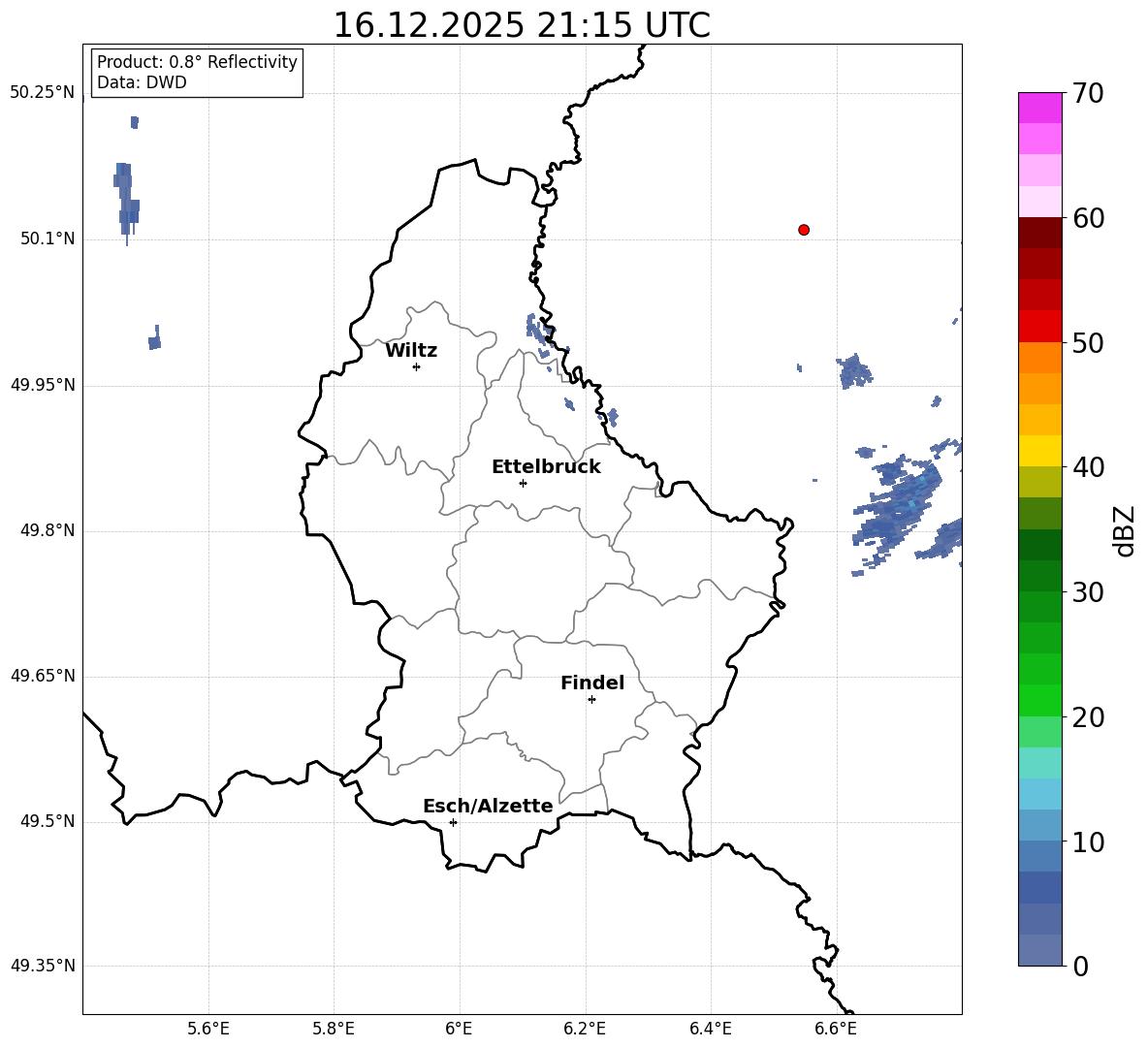Click the dark red colorbar segment below 60
The image size is (1148, 1048).
(x=1039, y=233)
